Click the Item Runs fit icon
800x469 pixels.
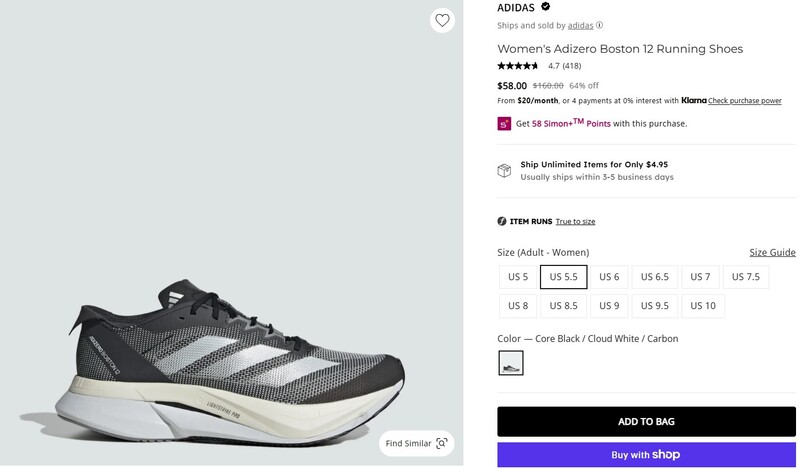[502, 221]
